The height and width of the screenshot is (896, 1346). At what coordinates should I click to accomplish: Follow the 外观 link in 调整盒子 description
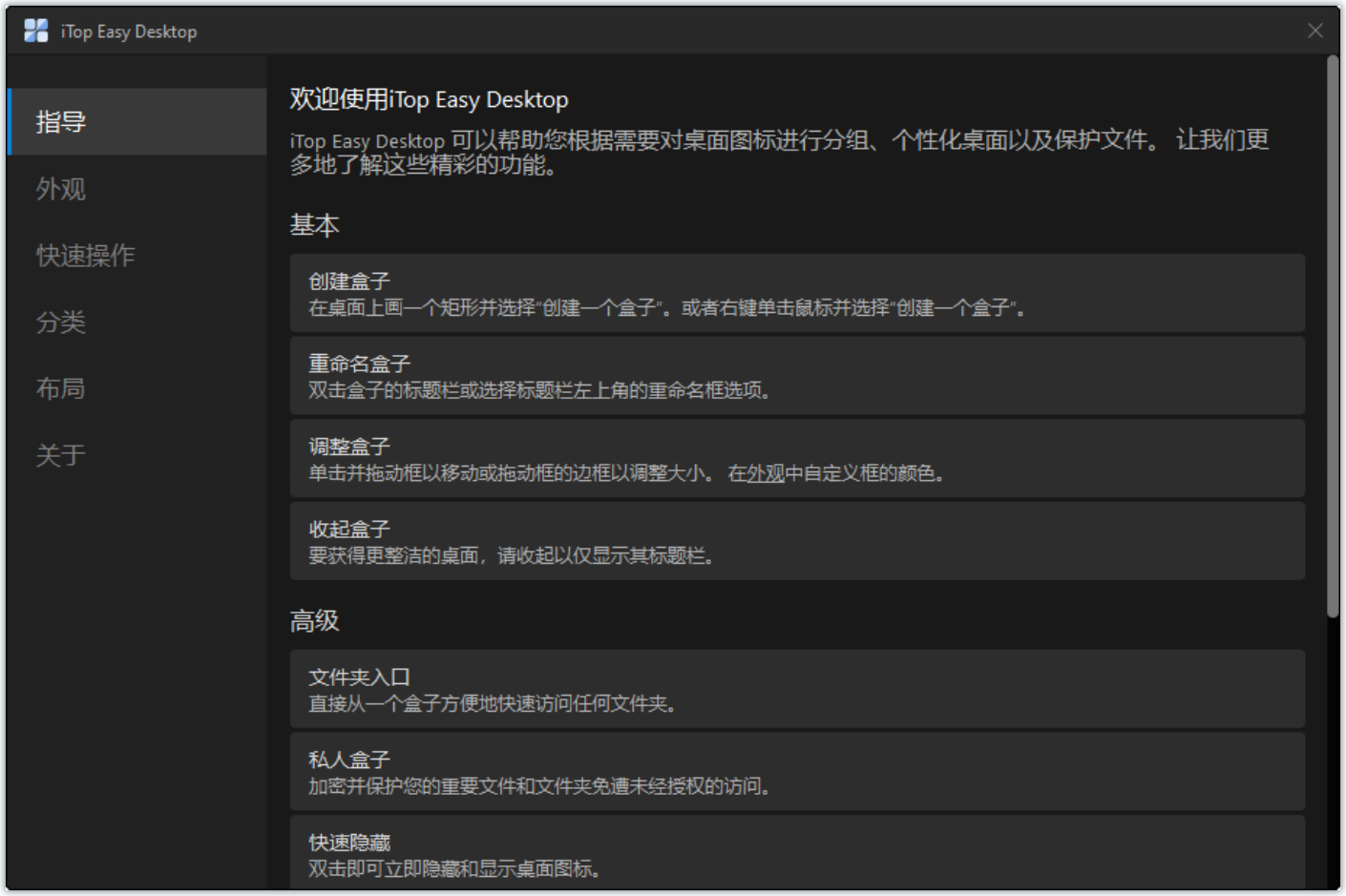coord(766,473)
